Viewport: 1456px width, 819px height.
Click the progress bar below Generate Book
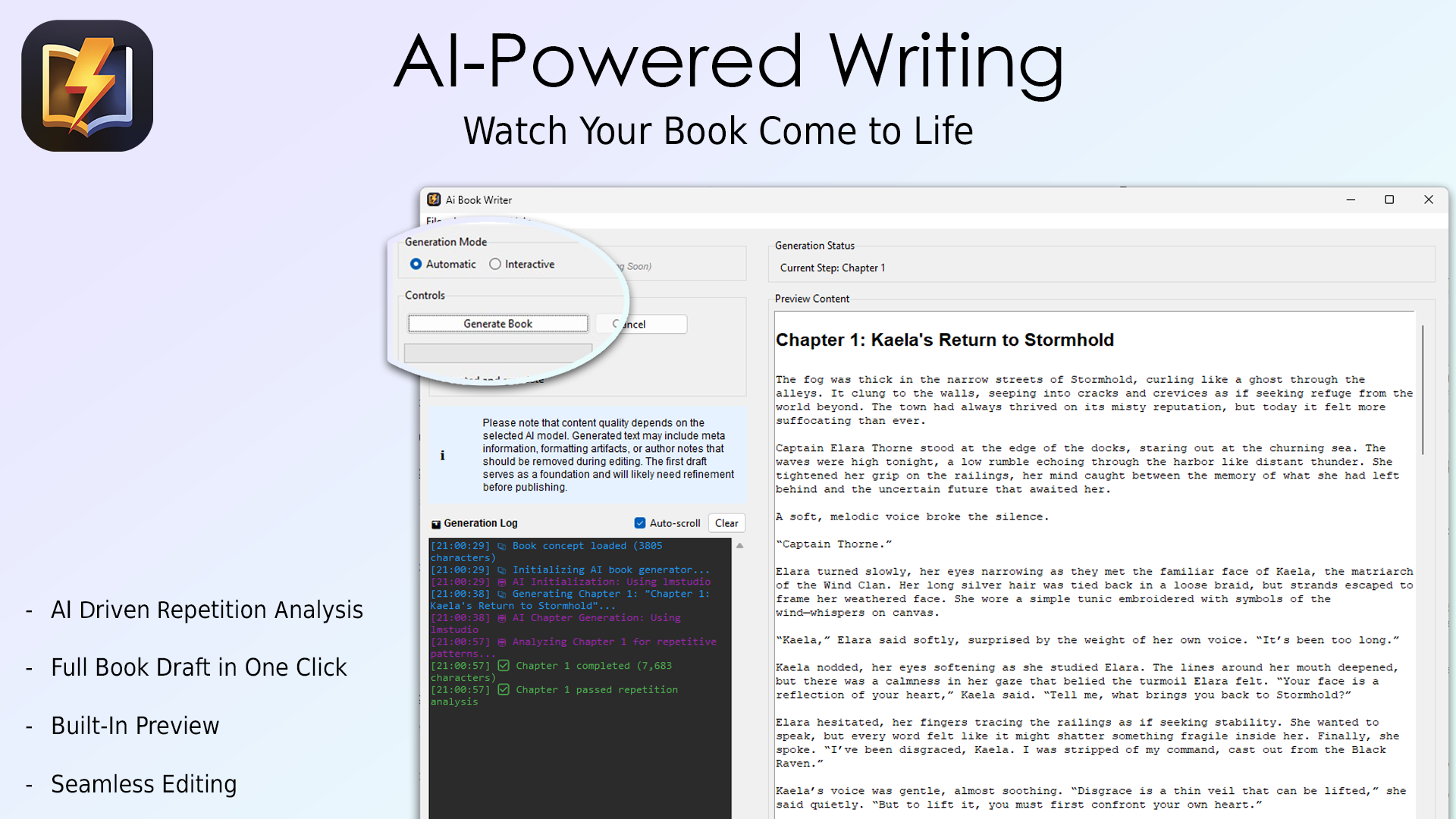coord(497,352)
